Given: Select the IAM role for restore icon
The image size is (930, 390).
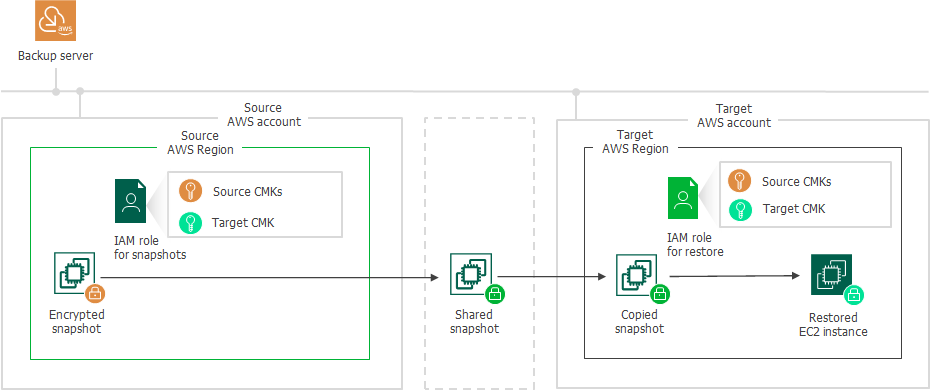Looking at the screenshot, I should [683, 198].
